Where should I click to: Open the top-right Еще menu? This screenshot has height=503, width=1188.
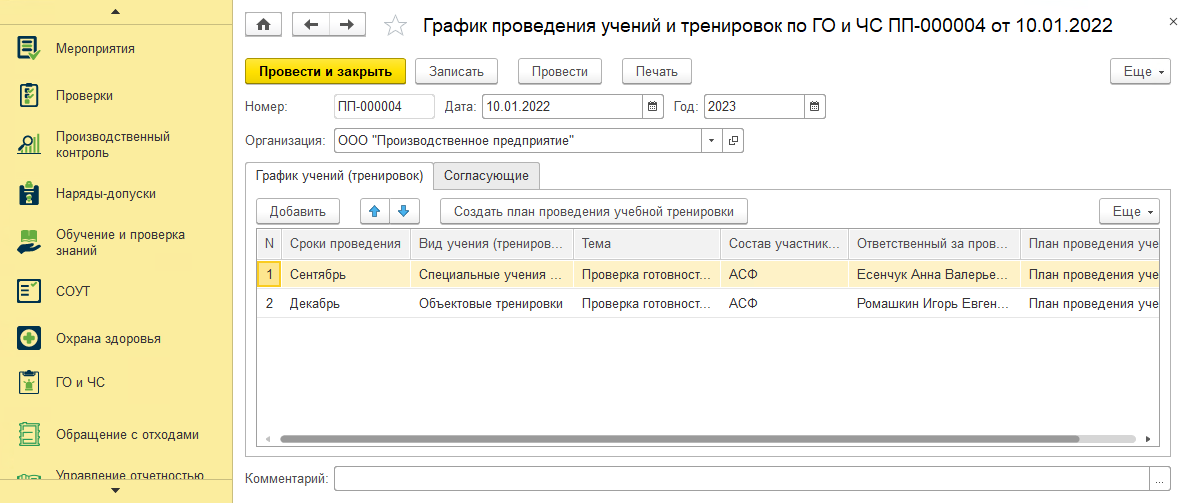(1142, 72)
